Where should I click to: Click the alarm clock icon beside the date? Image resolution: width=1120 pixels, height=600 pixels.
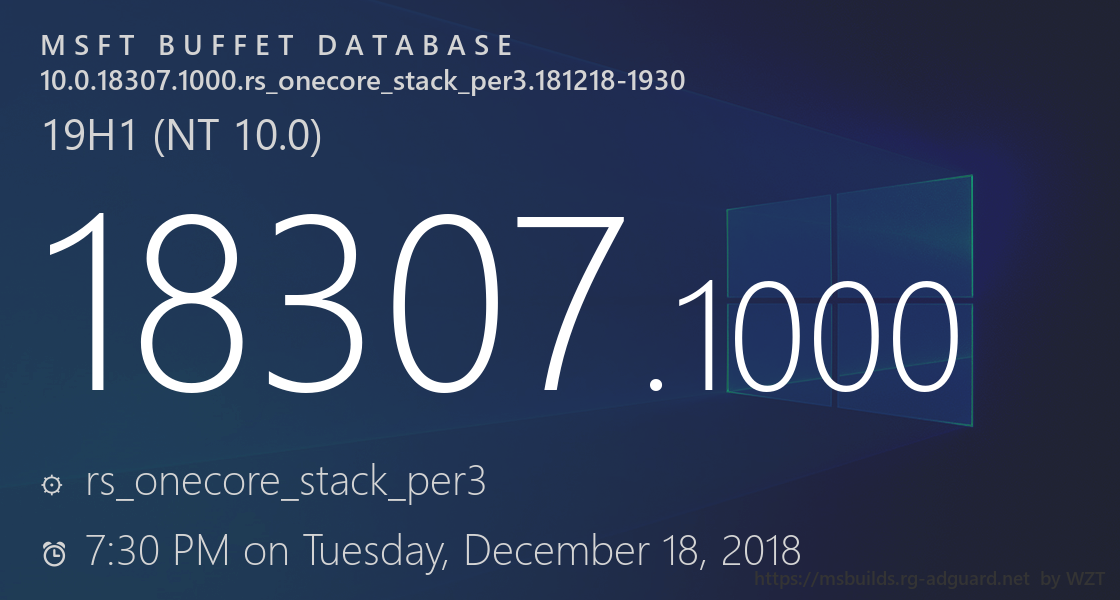click(x=54, y=552)
